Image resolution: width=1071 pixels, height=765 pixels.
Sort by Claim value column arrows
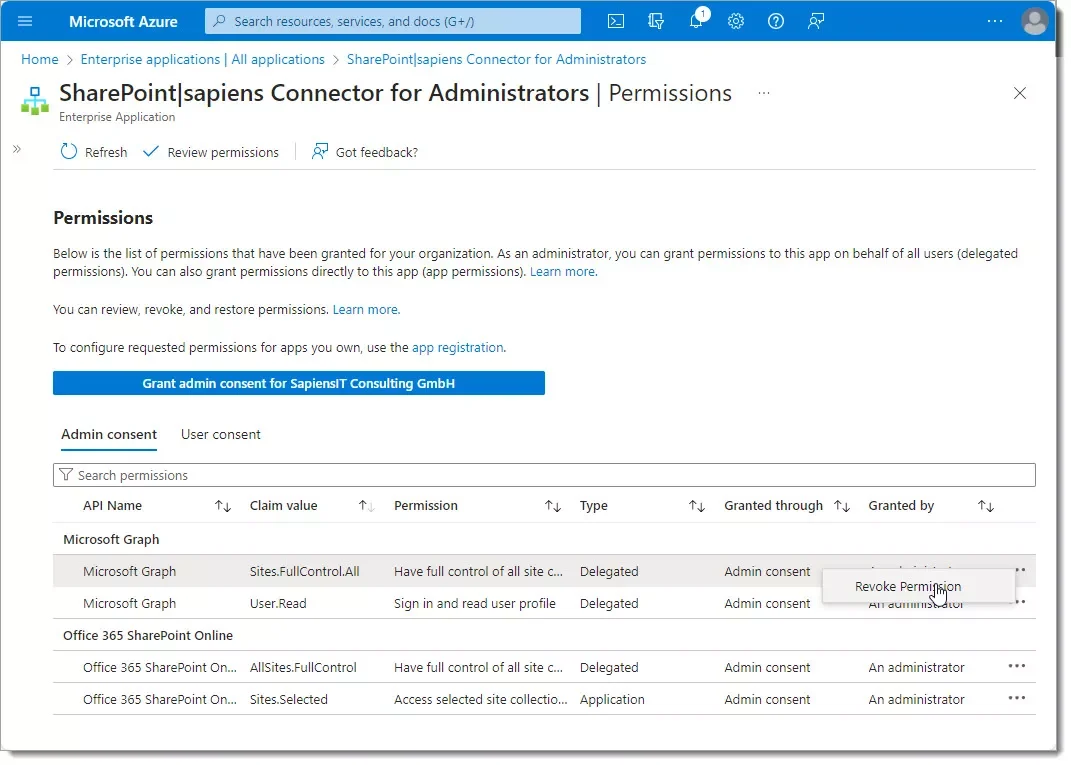(x=367, y=506)
